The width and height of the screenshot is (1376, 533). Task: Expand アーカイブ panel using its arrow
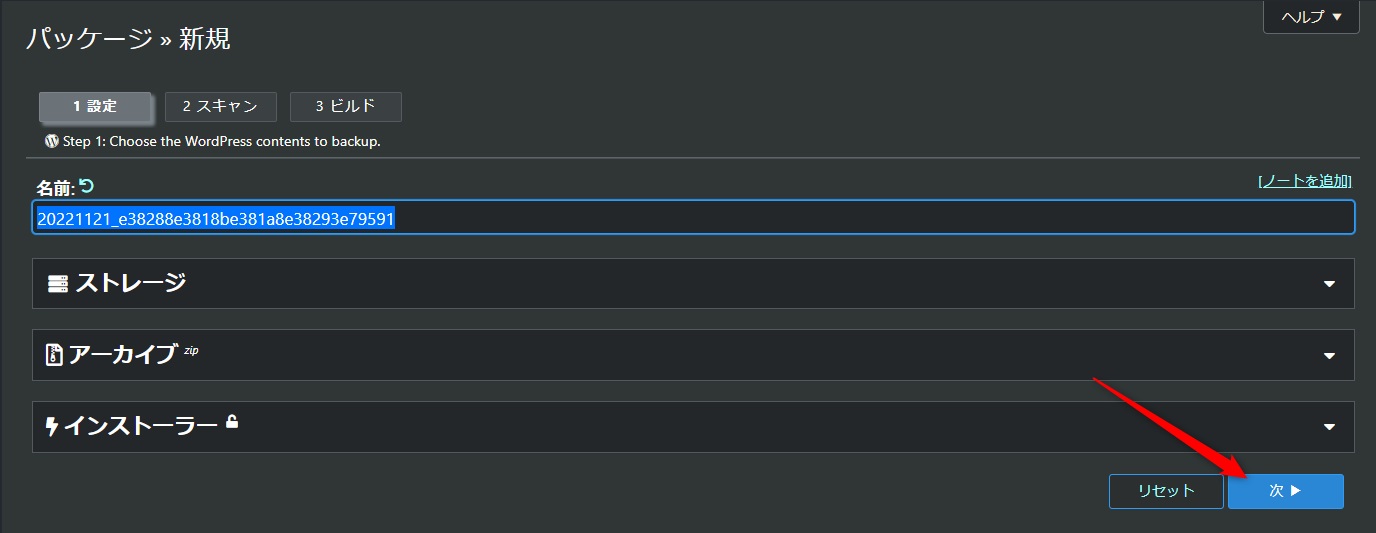1329,356
